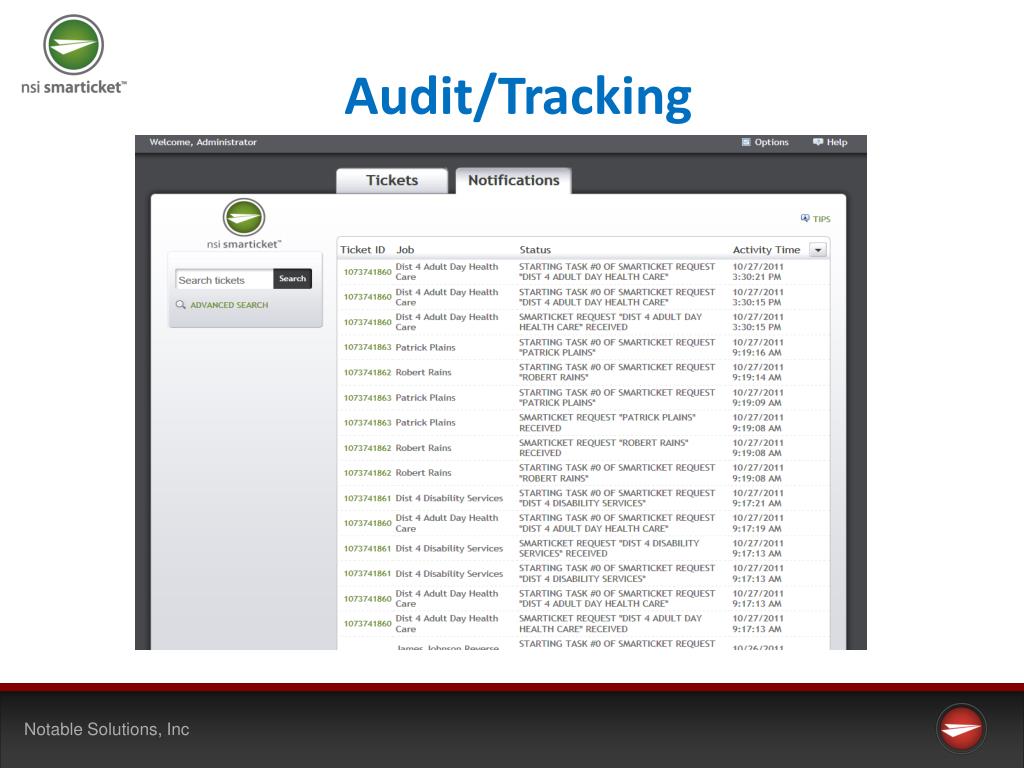This screenshot has width=1024, height=768.
Task: Click status 'SMARTICKET REQUEST "PATRICK PLAINS" RECEIVED'
Action: tap(607, 423)
